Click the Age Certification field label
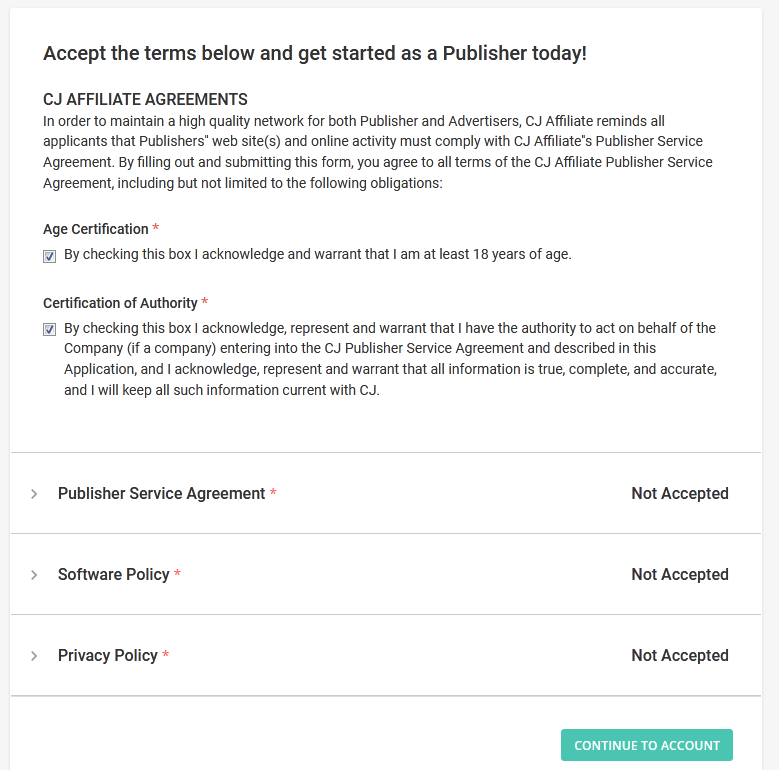This screenshot has width=779, height=770. [x=95, y=229]
